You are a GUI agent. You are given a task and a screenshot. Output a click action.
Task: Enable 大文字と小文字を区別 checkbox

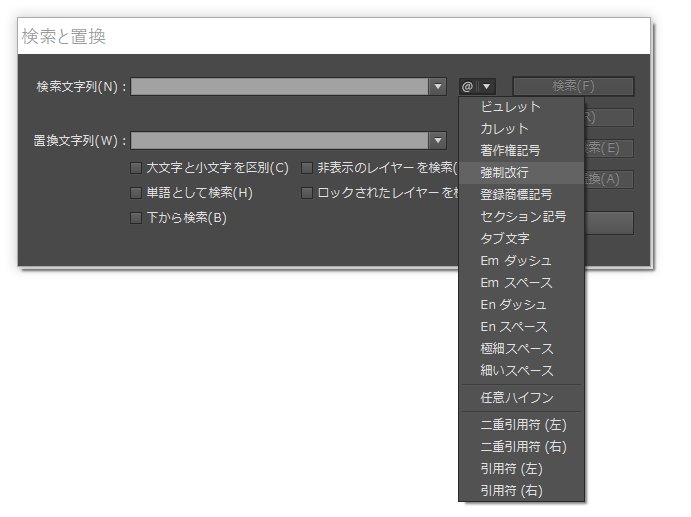pyautogui.click(x=136, y=168)
